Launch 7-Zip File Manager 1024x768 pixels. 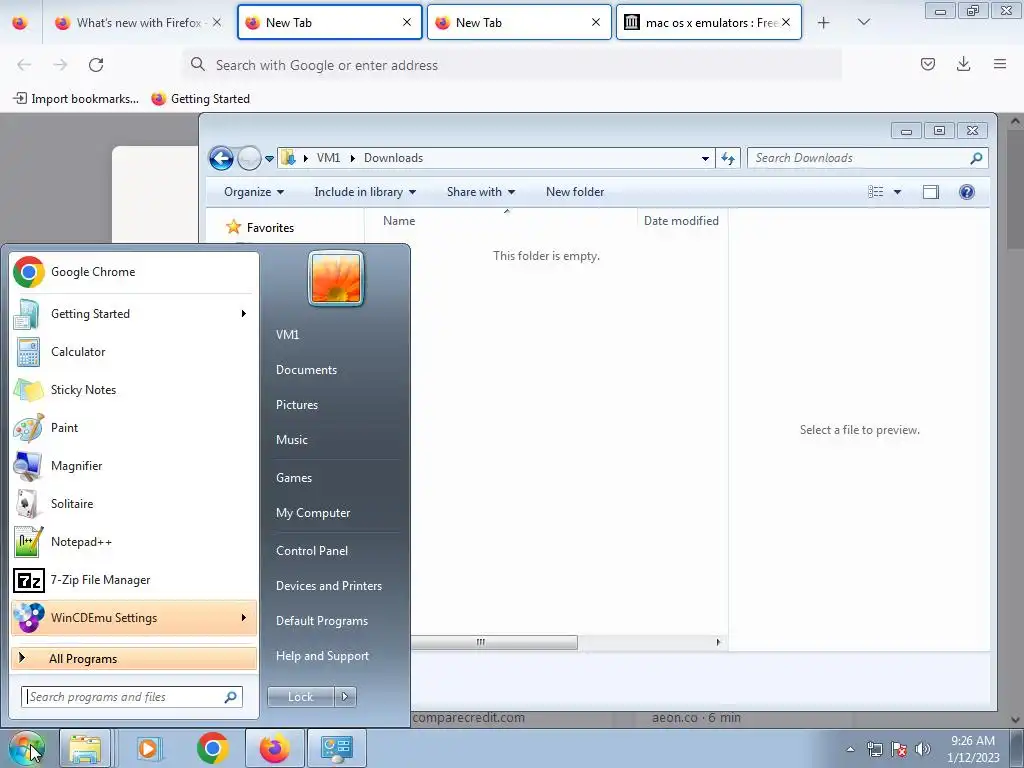point(134,580)
